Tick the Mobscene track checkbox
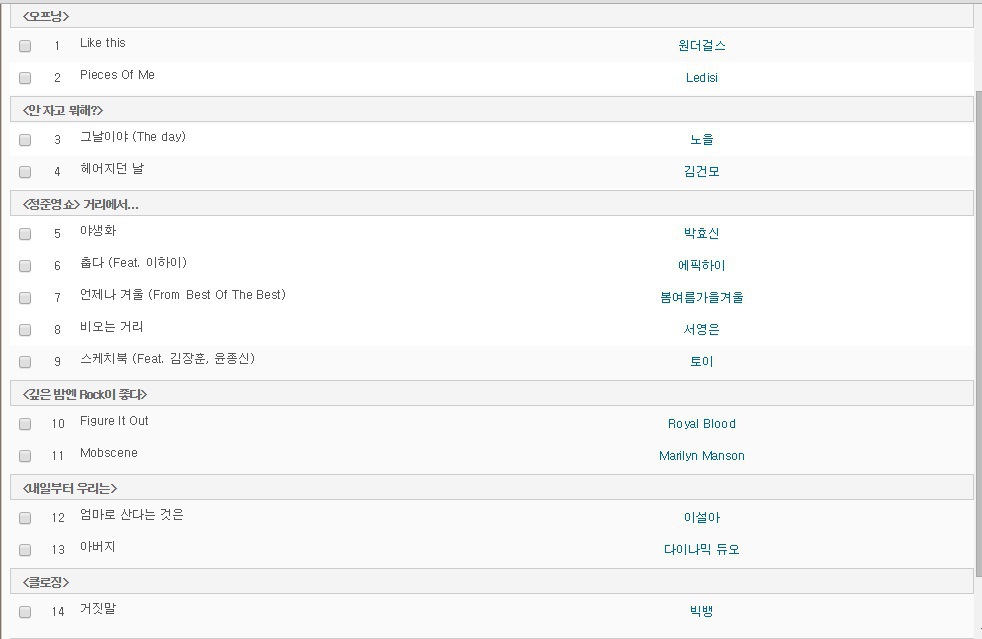Image resolution: width=982 pixels, height=639 pixels. (25, 456)
